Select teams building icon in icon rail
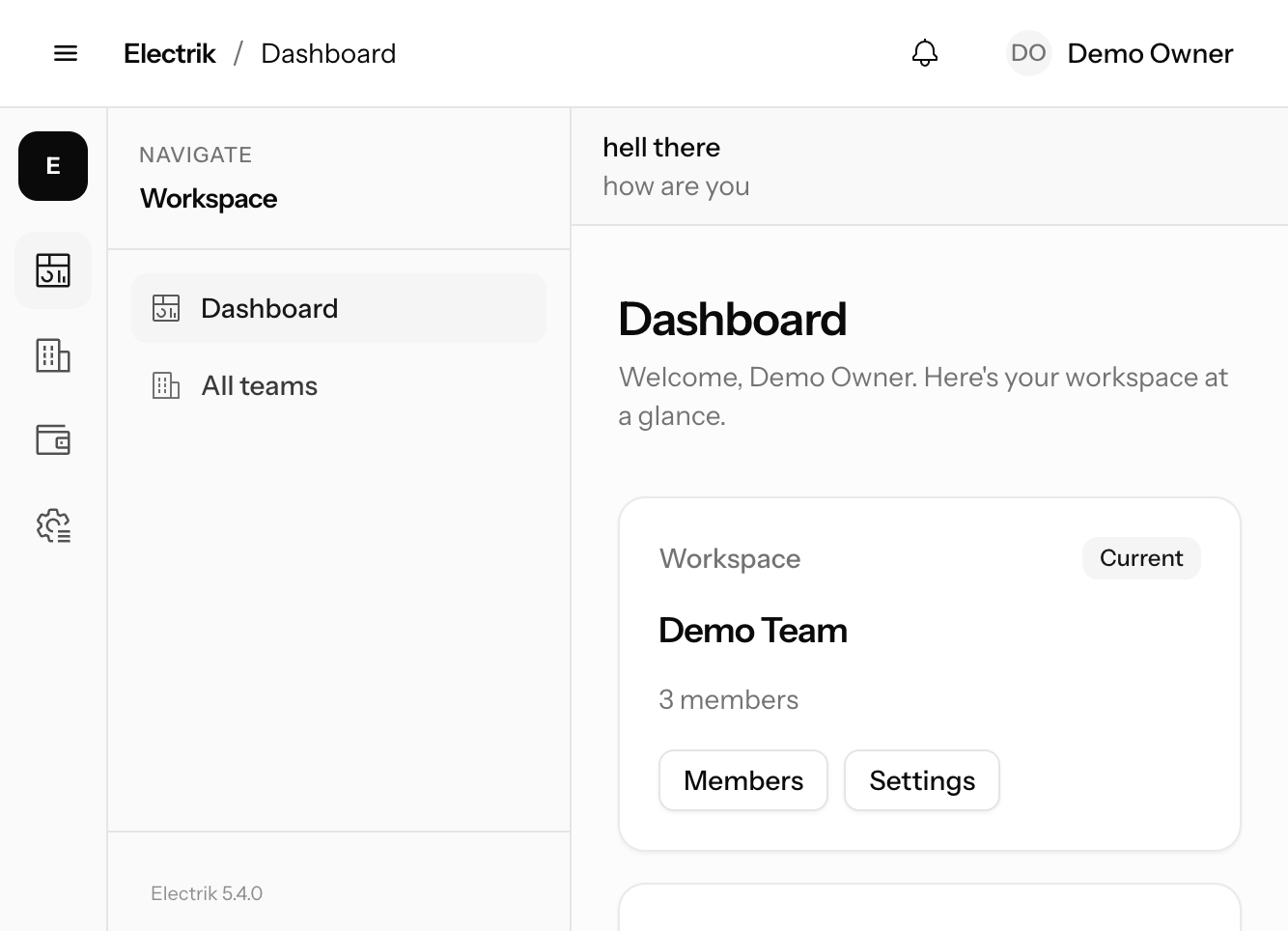The width and height of the screenshot is (1288, 931). tap(53, 355)
